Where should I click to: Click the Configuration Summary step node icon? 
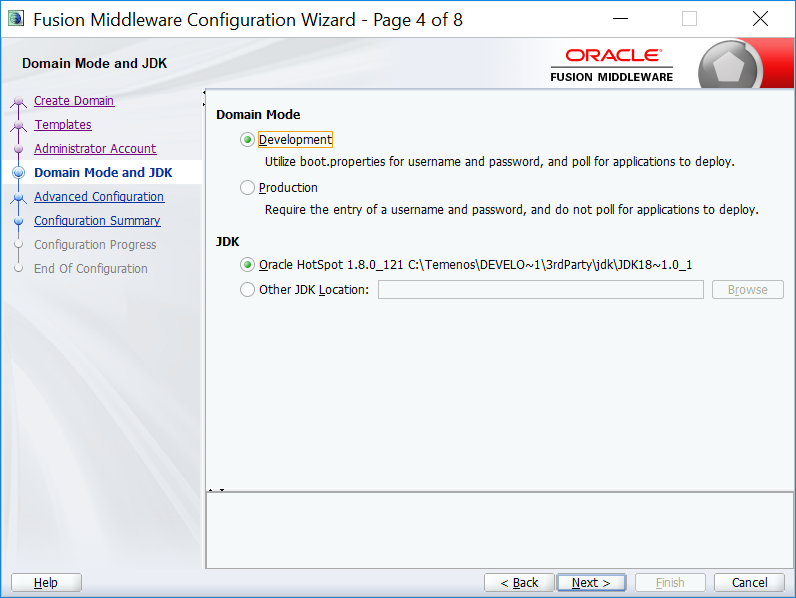(x=18, y=221)
